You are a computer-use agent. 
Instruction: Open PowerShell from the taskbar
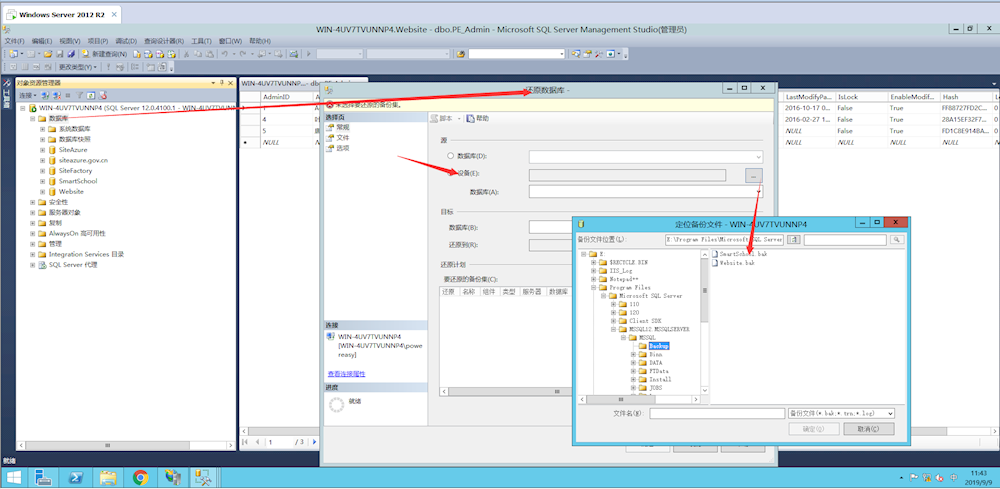[75, 478]
